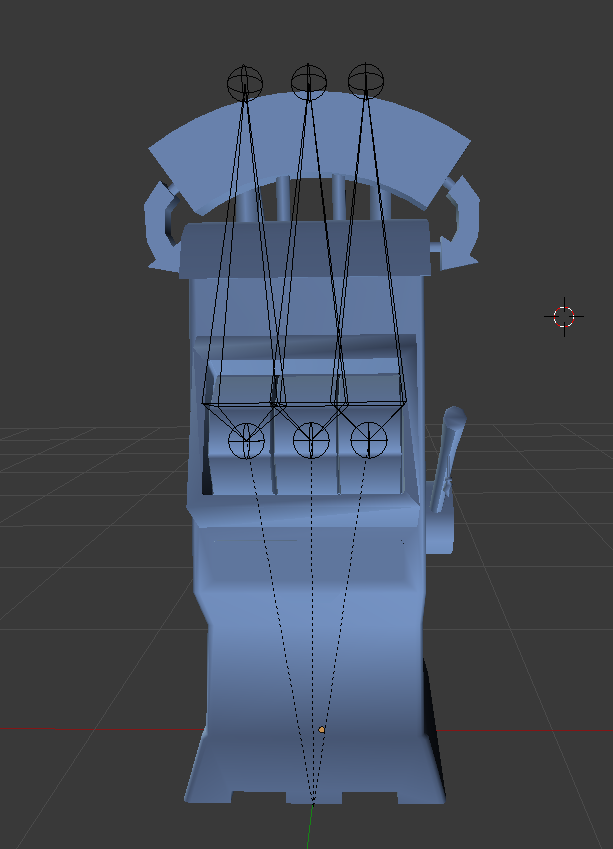Select the right lower lamp circle
Image resolution: width=613 pixels, height=849 pixels.
pos(369,440)
